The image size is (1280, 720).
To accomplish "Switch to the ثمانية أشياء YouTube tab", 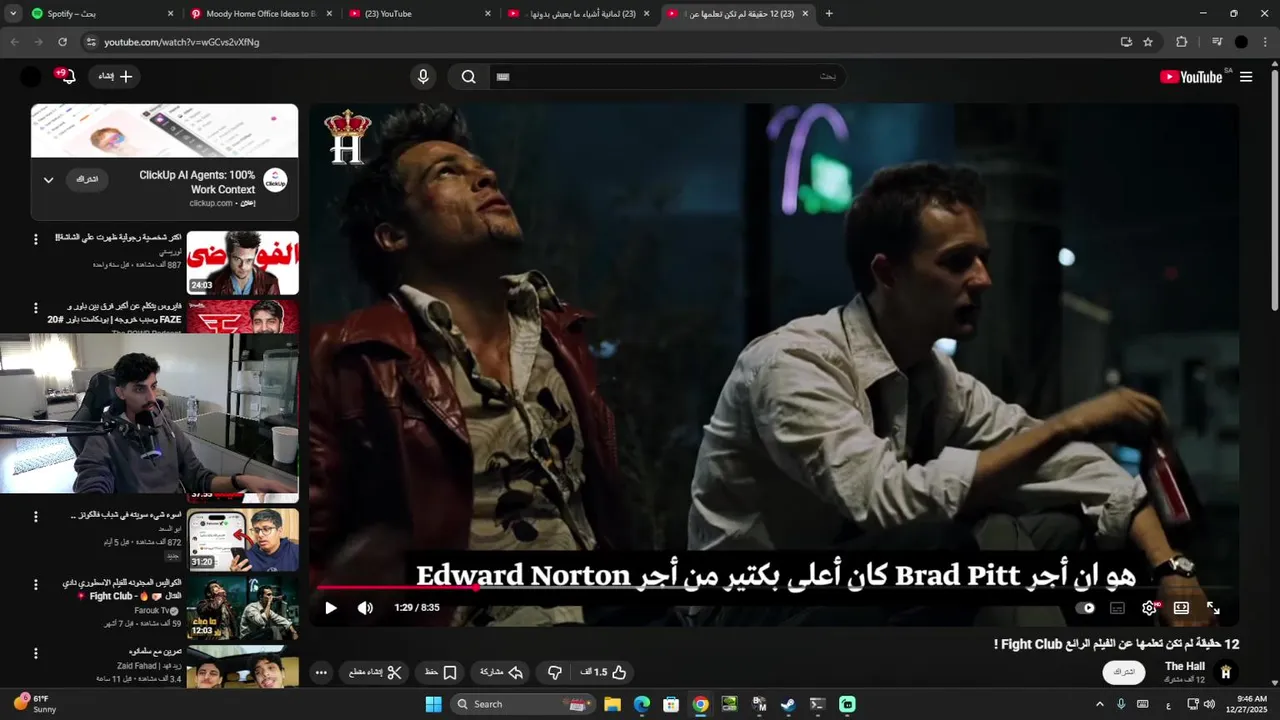I will [578, 14].
